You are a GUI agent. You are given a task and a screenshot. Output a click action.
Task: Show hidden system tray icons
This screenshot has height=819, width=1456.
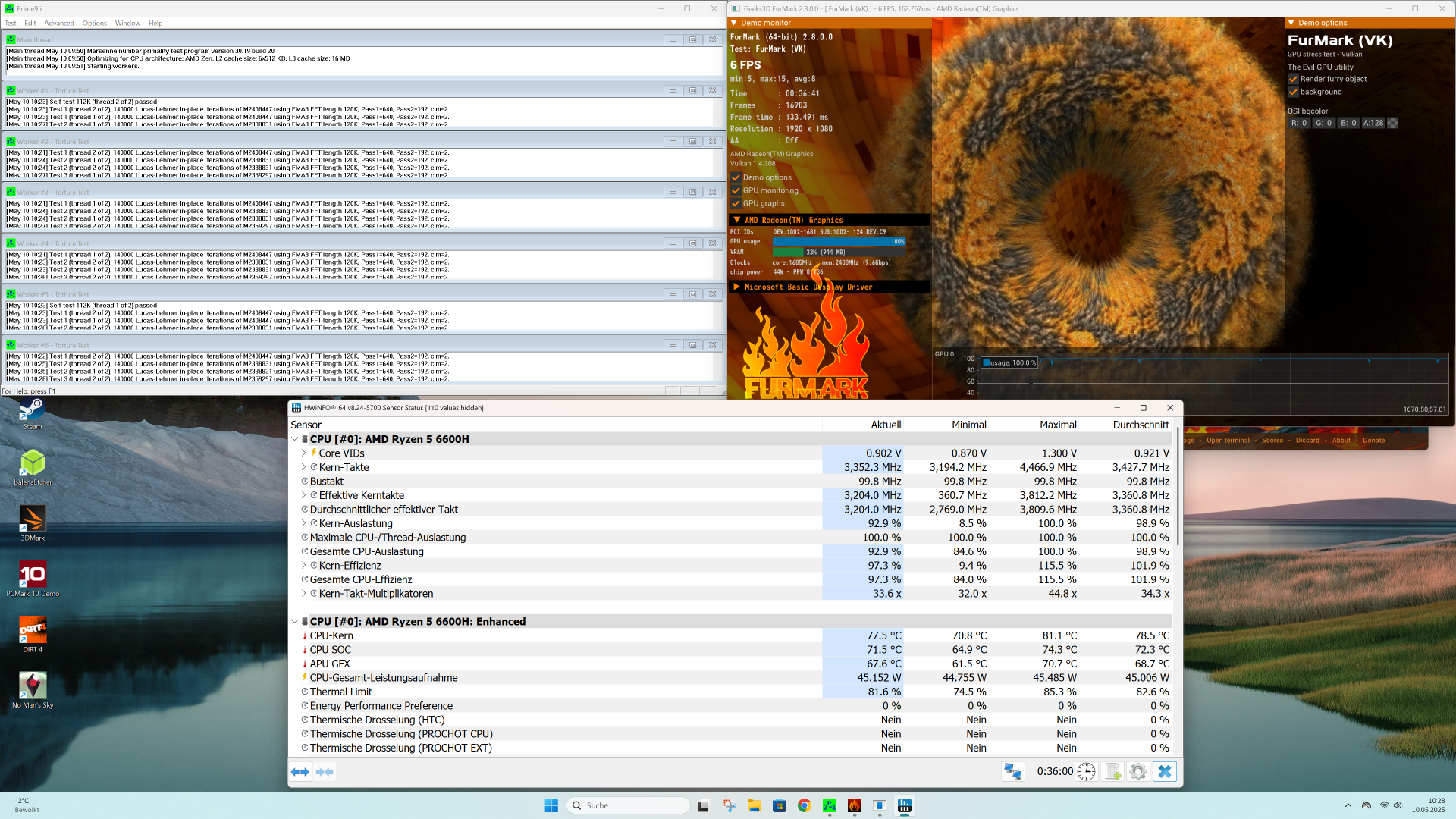[1348, 805]
